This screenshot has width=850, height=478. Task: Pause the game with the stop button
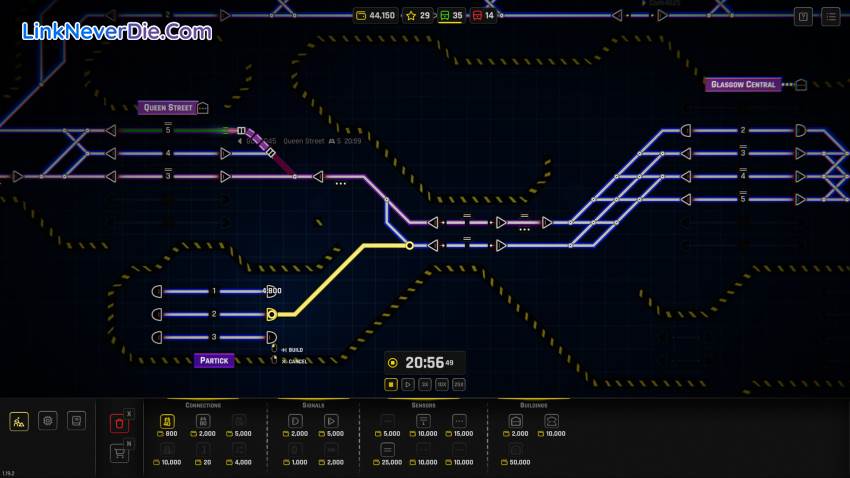(x=392, y=384)
